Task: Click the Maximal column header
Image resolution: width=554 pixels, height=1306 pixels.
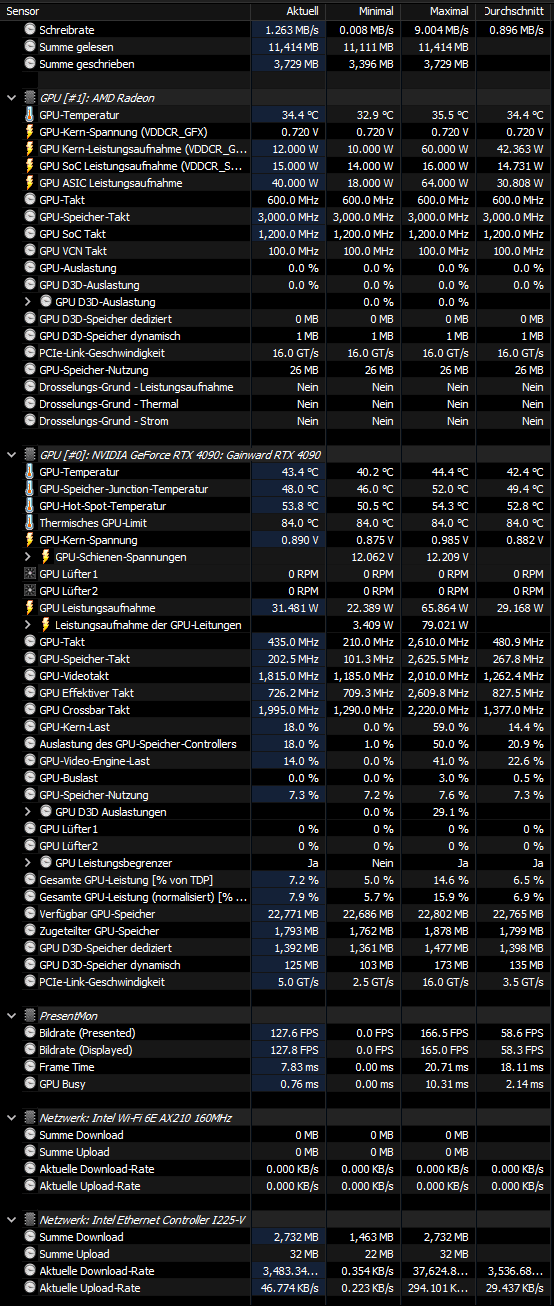Action: [x=439, y=10]
